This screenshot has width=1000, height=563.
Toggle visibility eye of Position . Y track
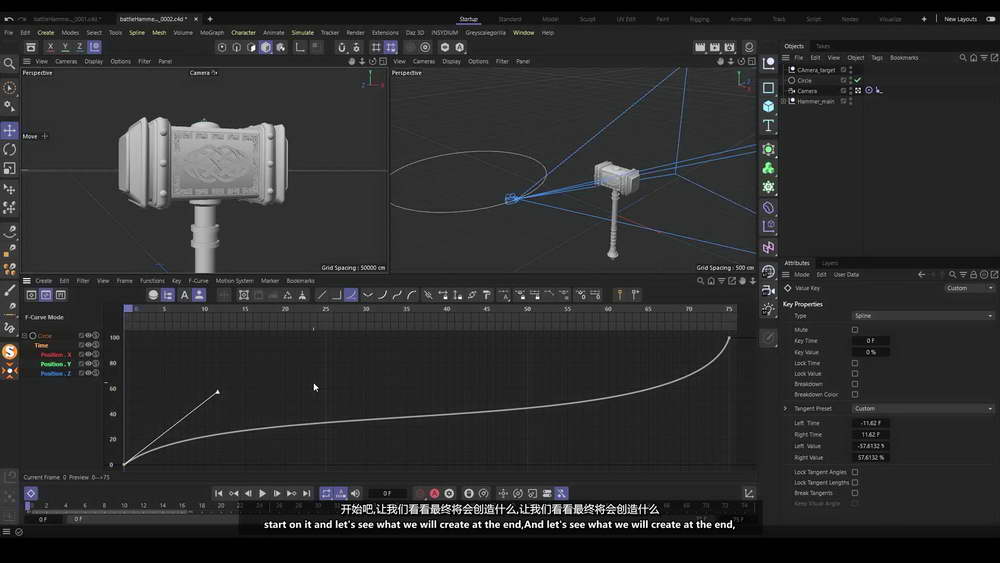(x=89, y=363)
